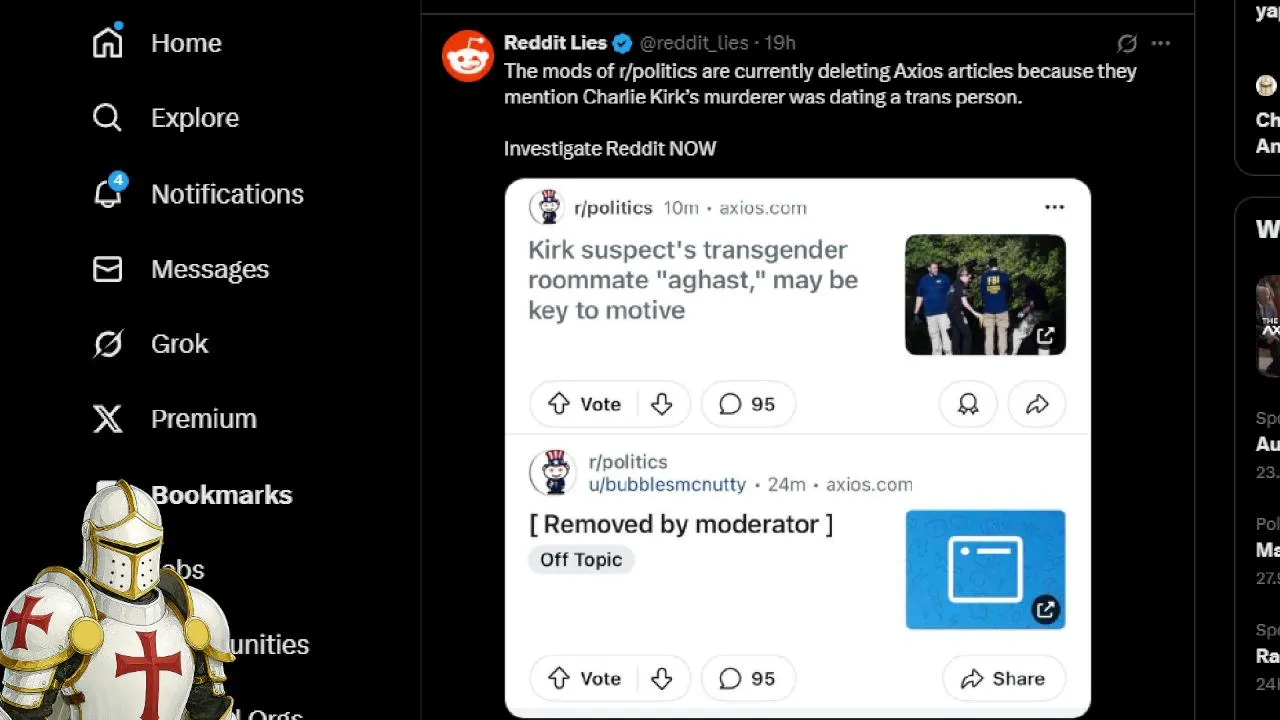Click the Grok explain icon on tweet
Screen dimensions: 1280x720
pos(1127,43)
